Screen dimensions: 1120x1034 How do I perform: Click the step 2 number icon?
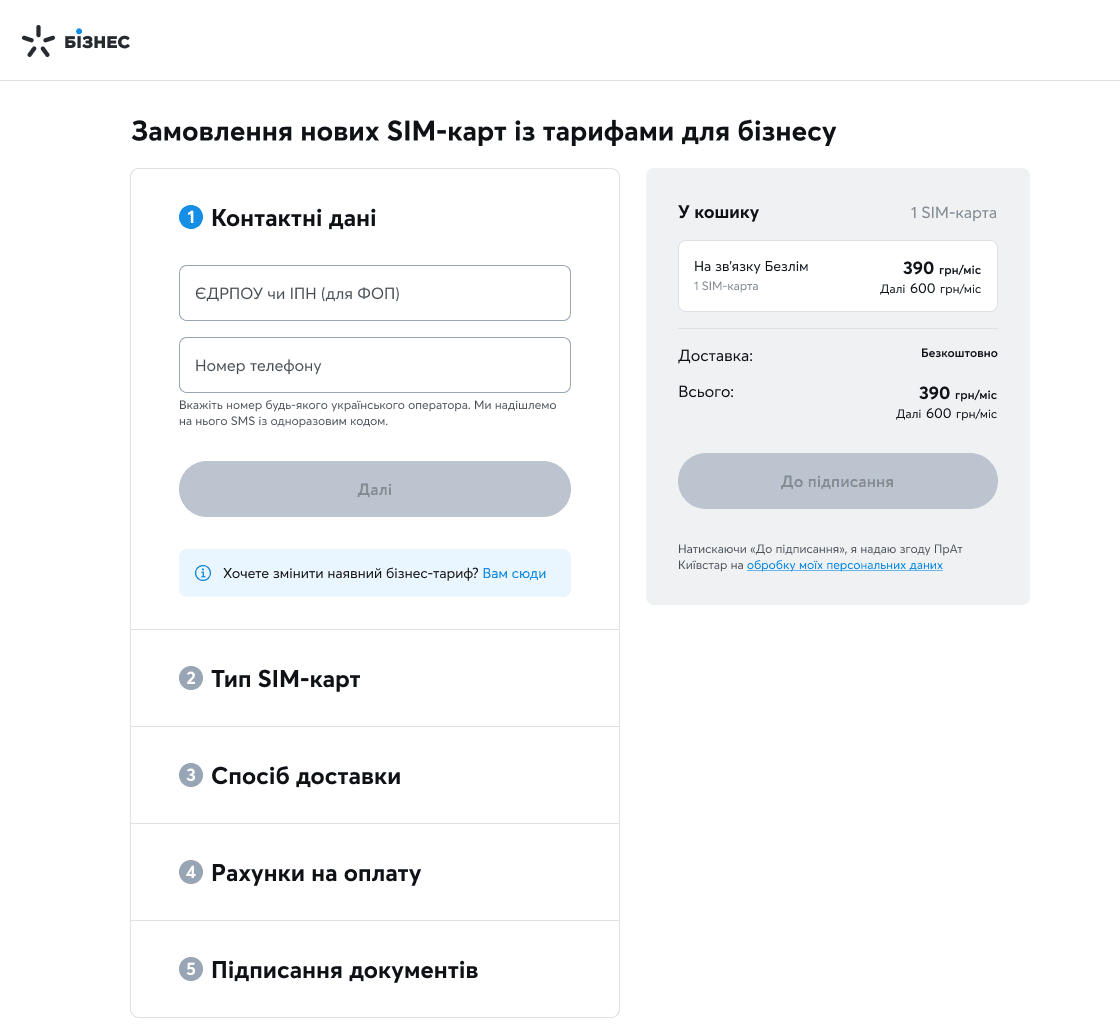[x=191, y=678]
